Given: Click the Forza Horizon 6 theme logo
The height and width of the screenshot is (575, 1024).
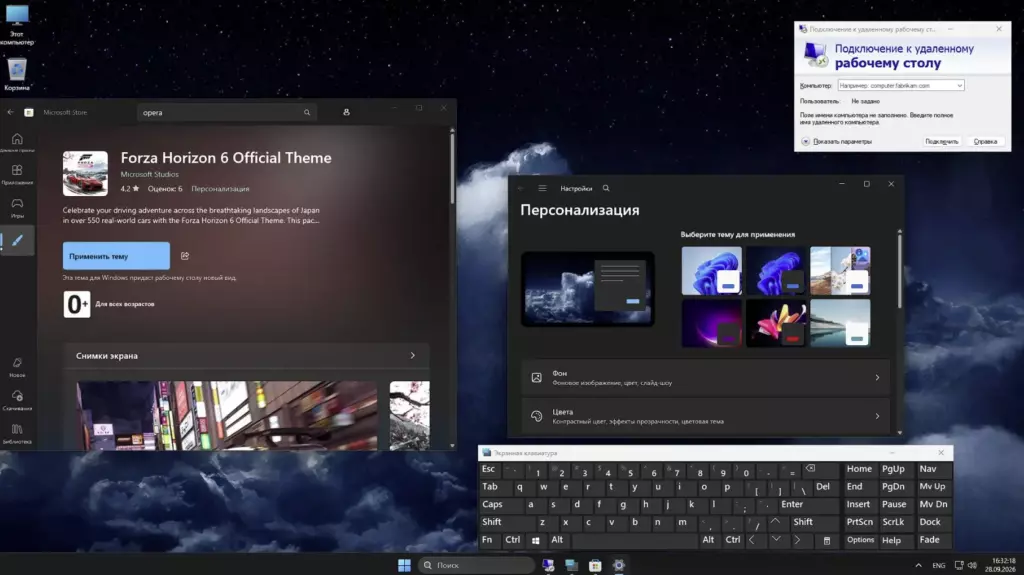Looking at the screenshot, I should pos(86,173).
